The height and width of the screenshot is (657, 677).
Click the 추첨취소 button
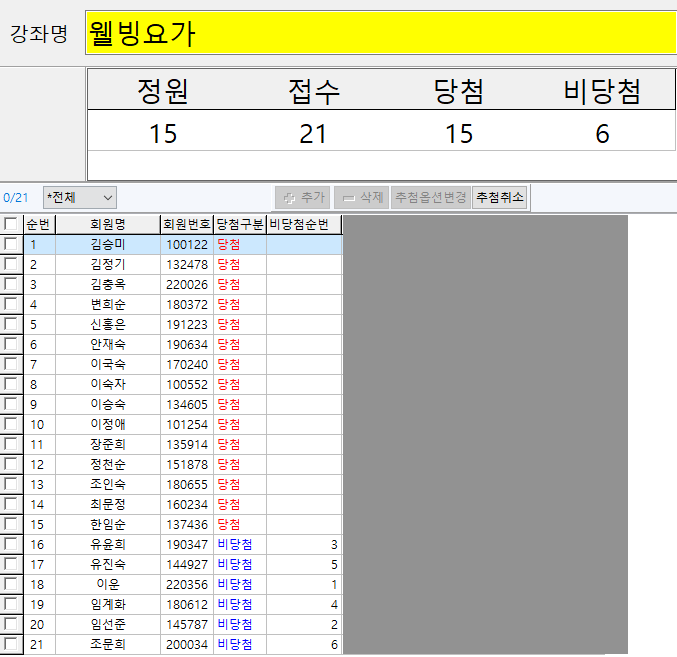(x=500, y=198)
